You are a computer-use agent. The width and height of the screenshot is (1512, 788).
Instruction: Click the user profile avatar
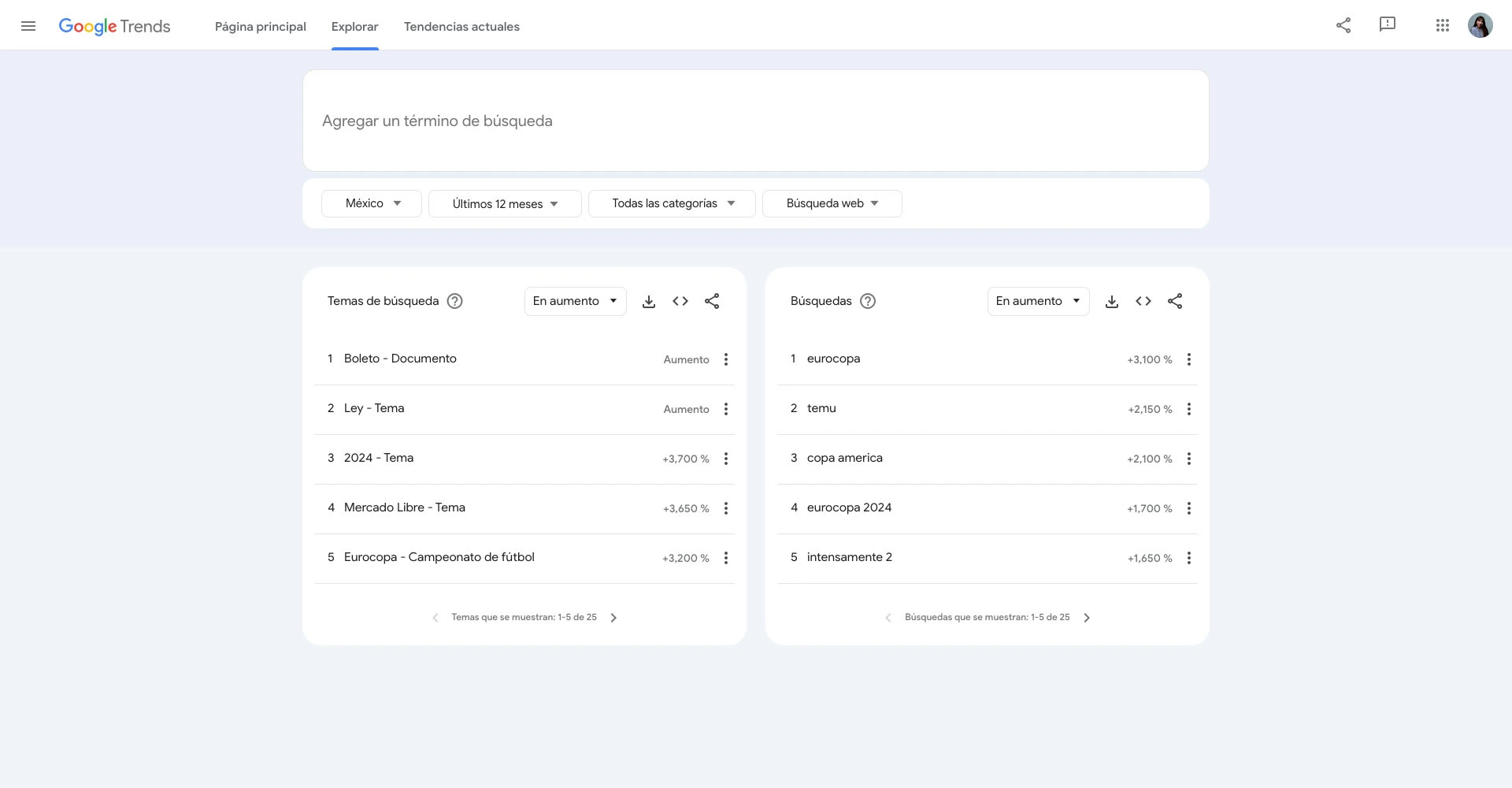(x=1481, y=24)
